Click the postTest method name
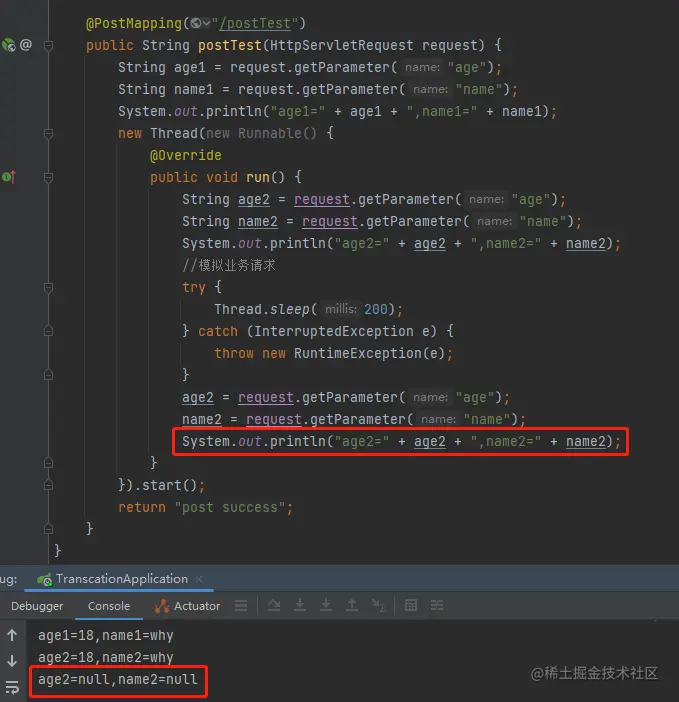Screen dimensions: 679x702 point(230,45)
